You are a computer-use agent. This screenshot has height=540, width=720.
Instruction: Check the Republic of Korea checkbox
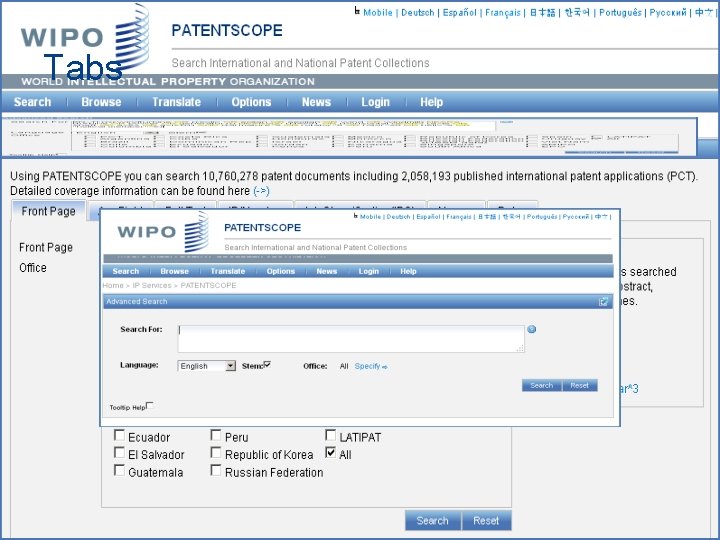(x=216, y=453)
